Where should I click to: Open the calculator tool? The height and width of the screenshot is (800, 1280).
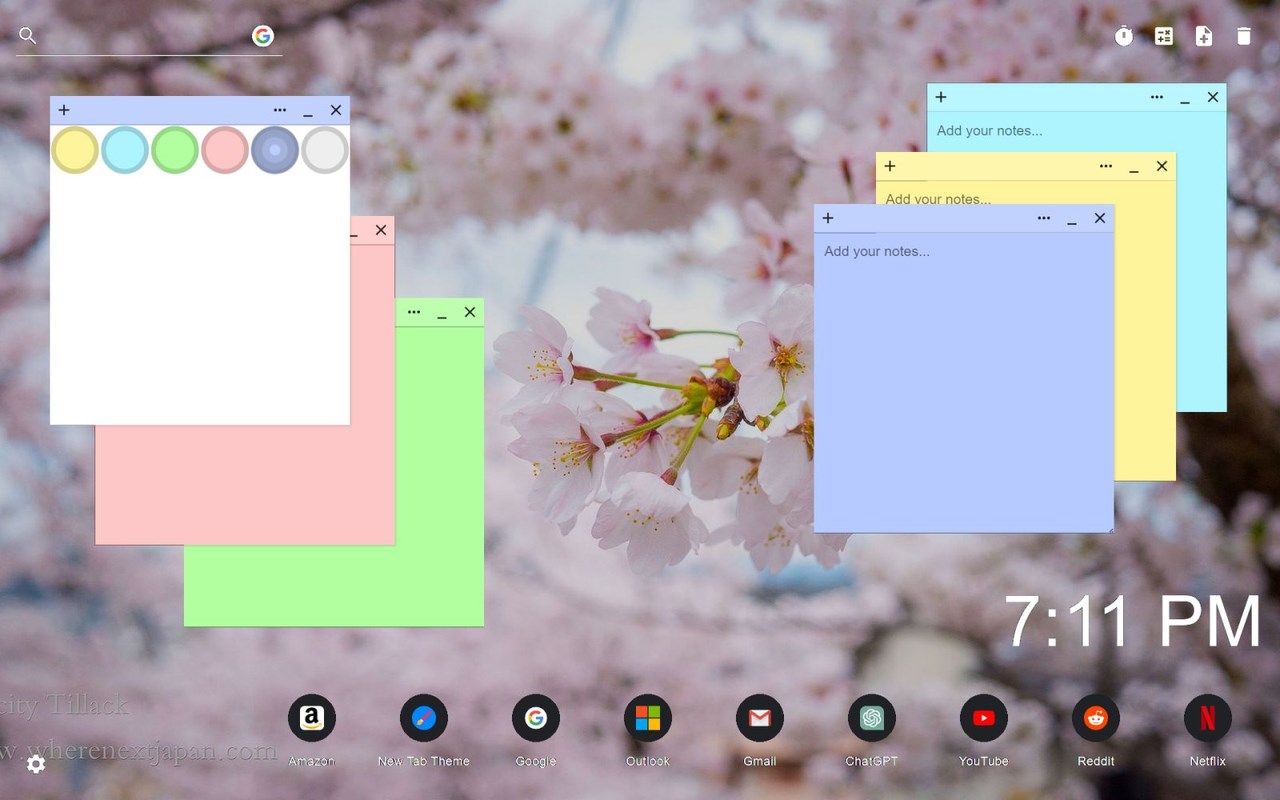[x=1164, y=36]
